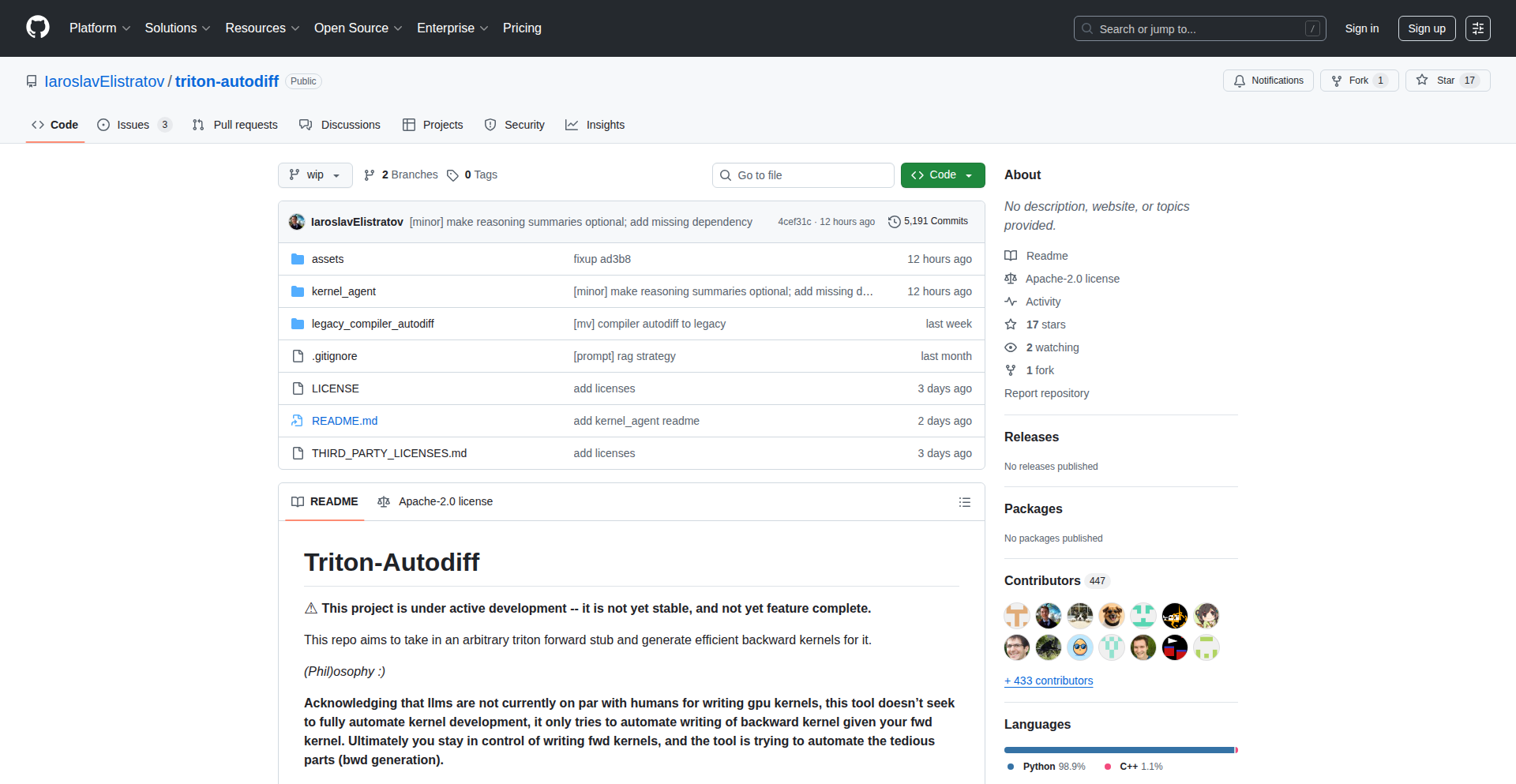This screenshot has height=784, width=1516.
Task: Click the Sign up button
Action: tap(1427, 28)
